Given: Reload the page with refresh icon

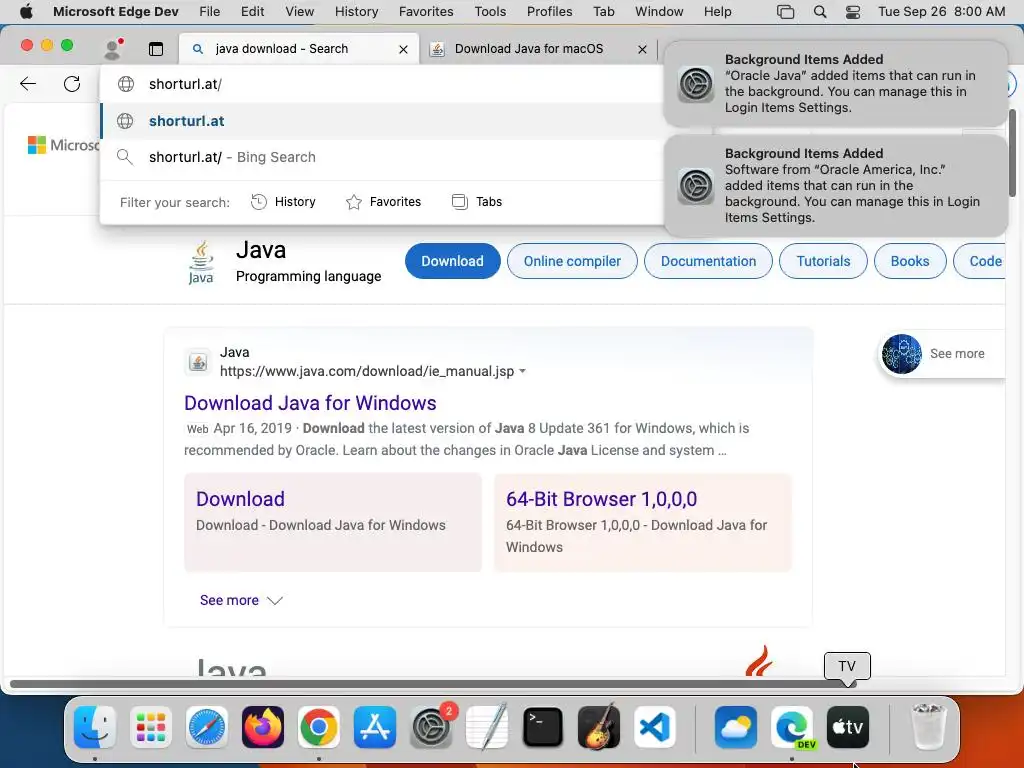Looking at the screenshot, I should pos(72,84).
